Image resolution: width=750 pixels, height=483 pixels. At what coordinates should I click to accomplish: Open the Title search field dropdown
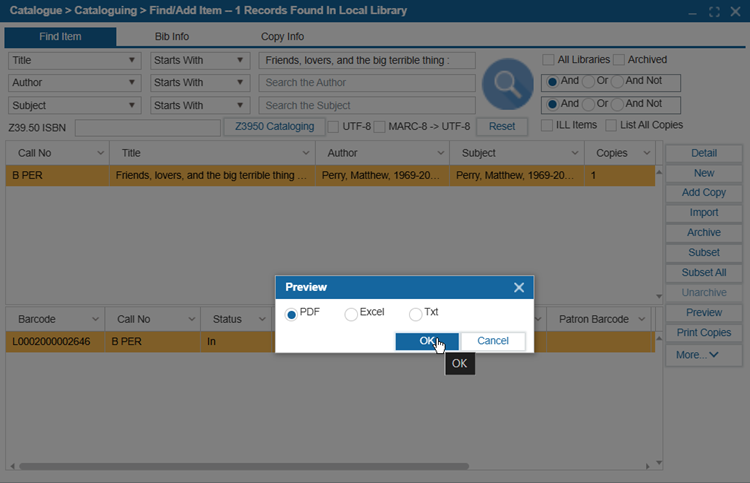pos(75,60)
